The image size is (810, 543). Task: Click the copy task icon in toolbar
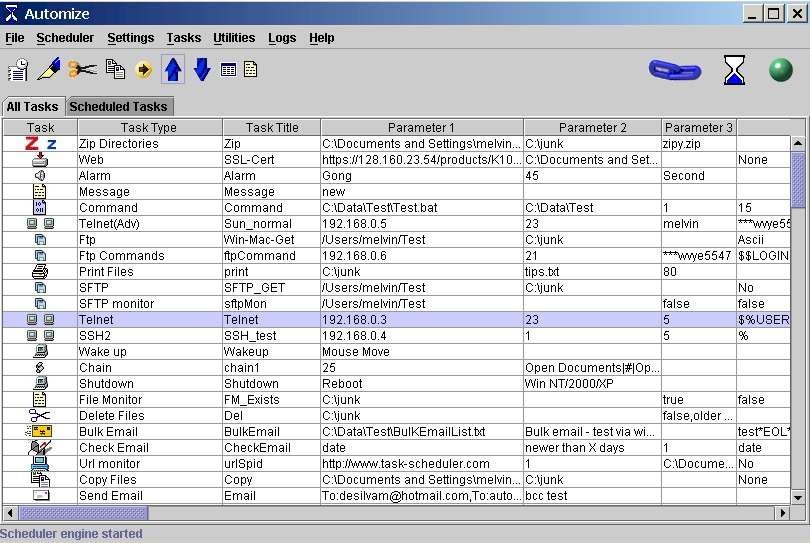(x=115, y=70)
